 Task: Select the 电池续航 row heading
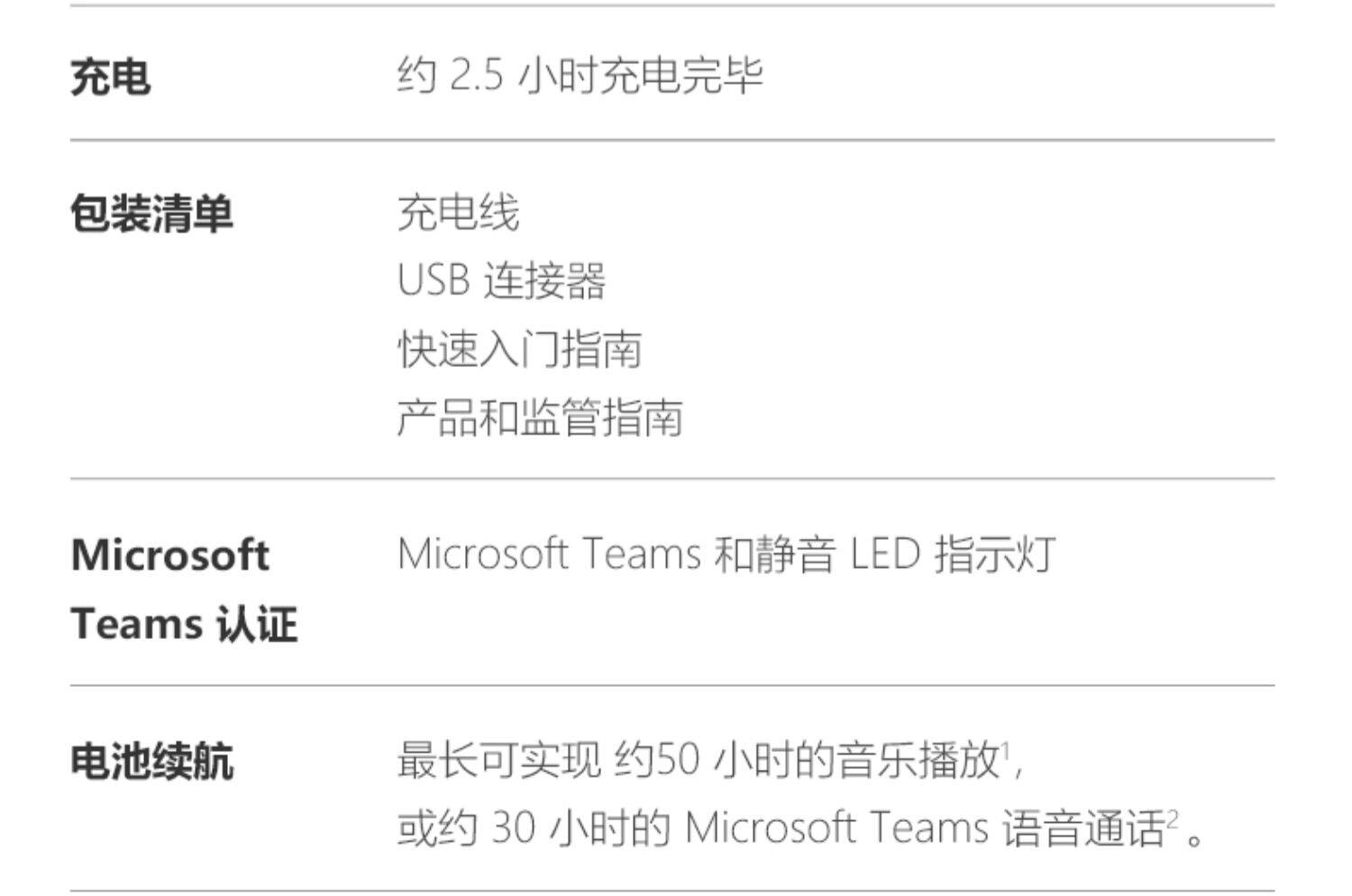[x=151, y=762]
